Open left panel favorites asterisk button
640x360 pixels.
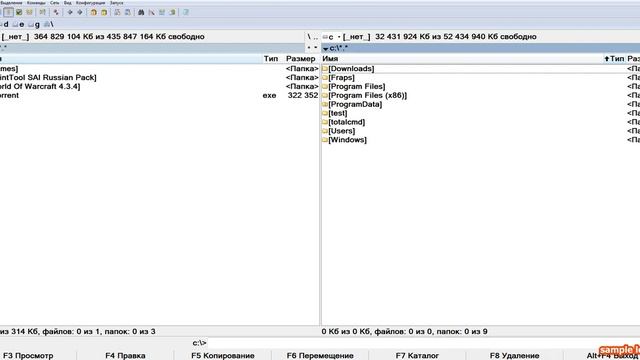pyautogui.click(x=309, y=48)
